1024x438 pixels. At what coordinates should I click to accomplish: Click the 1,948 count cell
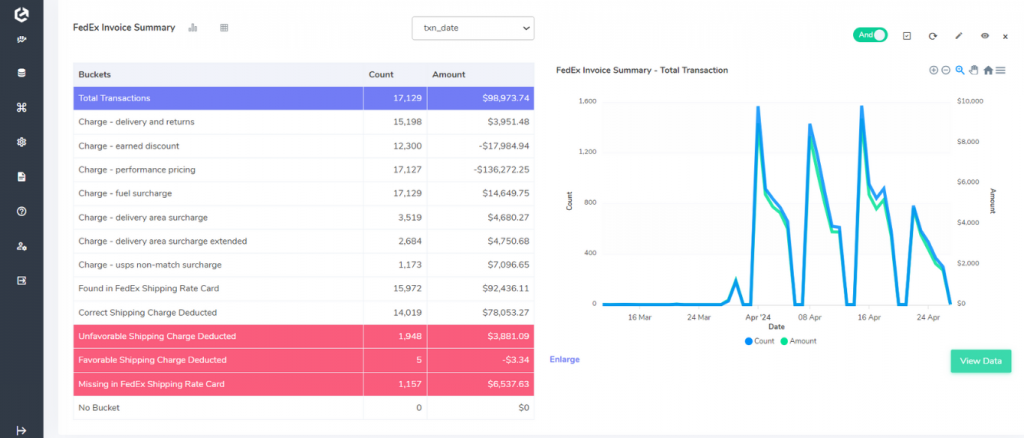point(395,336)
